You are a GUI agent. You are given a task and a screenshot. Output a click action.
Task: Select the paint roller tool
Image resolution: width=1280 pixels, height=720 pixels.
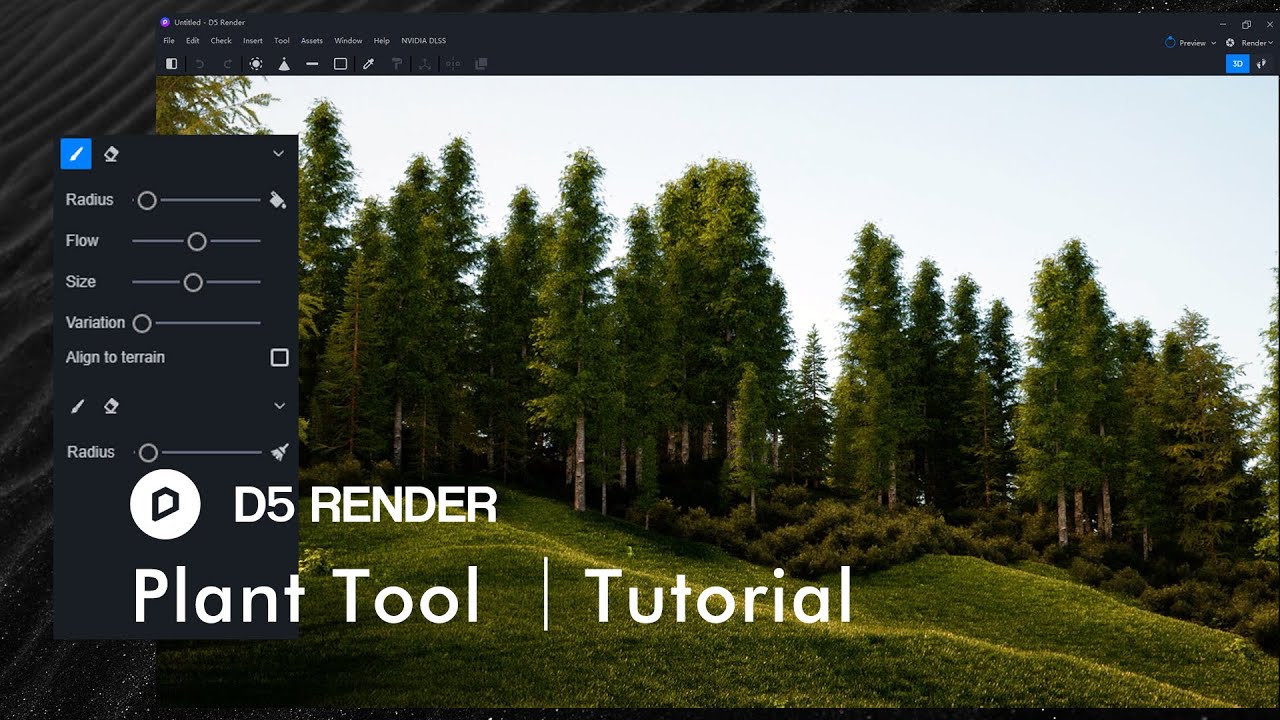coord(396,64)
